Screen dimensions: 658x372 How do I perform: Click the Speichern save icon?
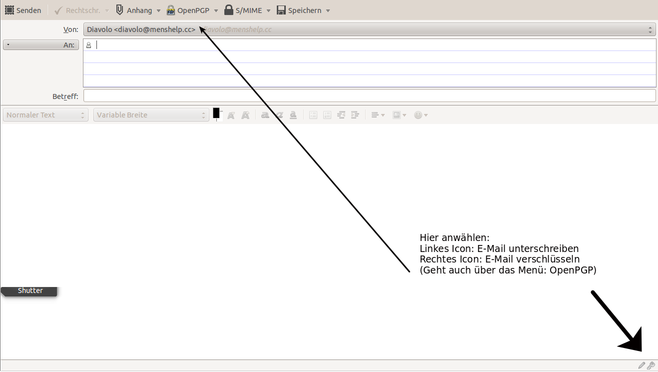click(281, 10)
